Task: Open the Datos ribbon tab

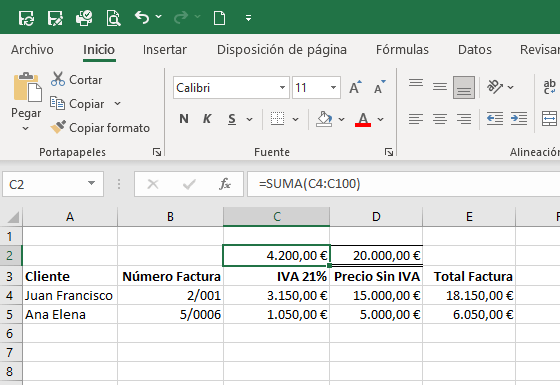Action: [475, 49]
